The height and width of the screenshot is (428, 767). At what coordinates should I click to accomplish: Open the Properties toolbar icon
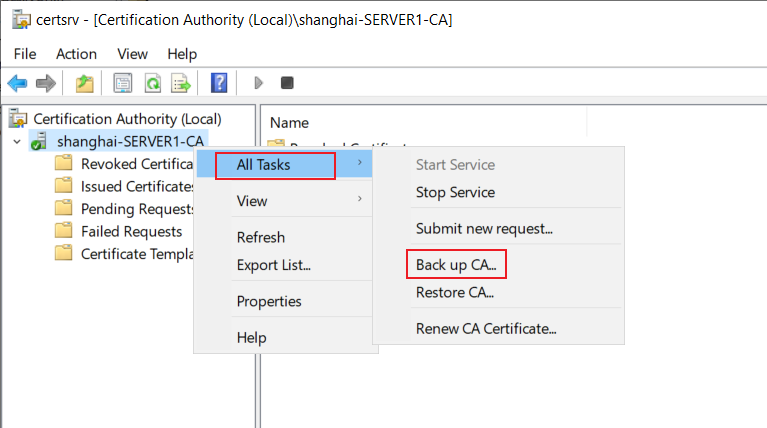[123, 83]
